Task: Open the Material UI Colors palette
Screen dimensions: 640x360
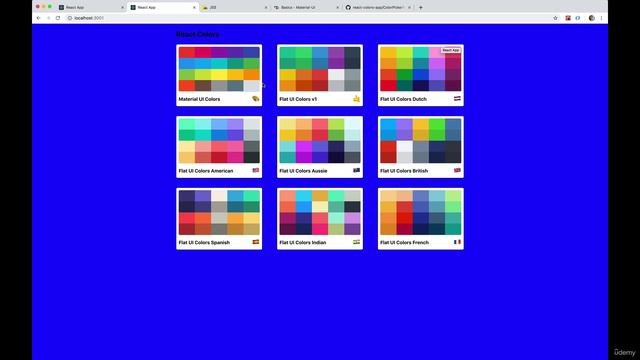Action: (x=219, y=76)
